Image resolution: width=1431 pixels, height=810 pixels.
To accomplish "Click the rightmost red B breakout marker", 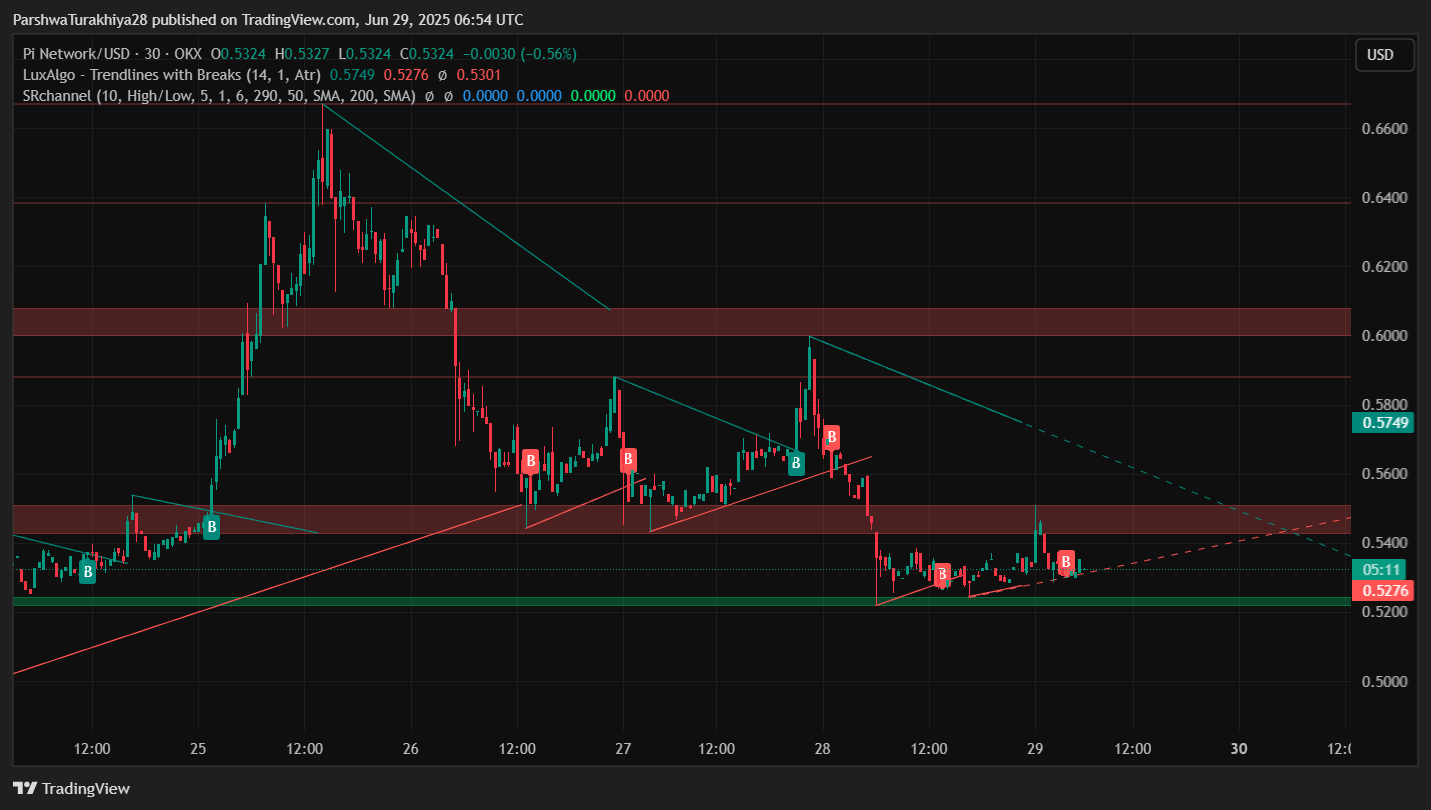I will pyautogui.click(x=1066, y=562).
